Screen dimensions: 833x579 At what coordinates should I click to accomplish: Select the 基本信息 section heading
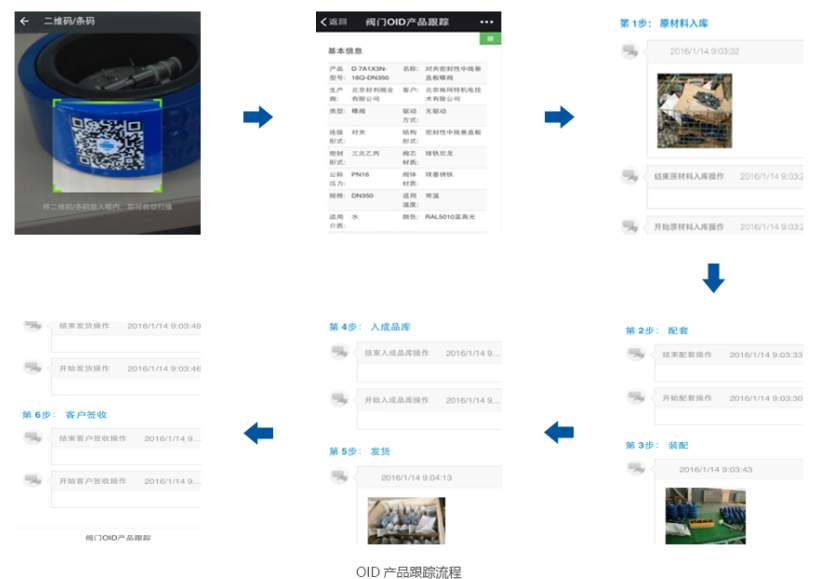coord(345,51)
